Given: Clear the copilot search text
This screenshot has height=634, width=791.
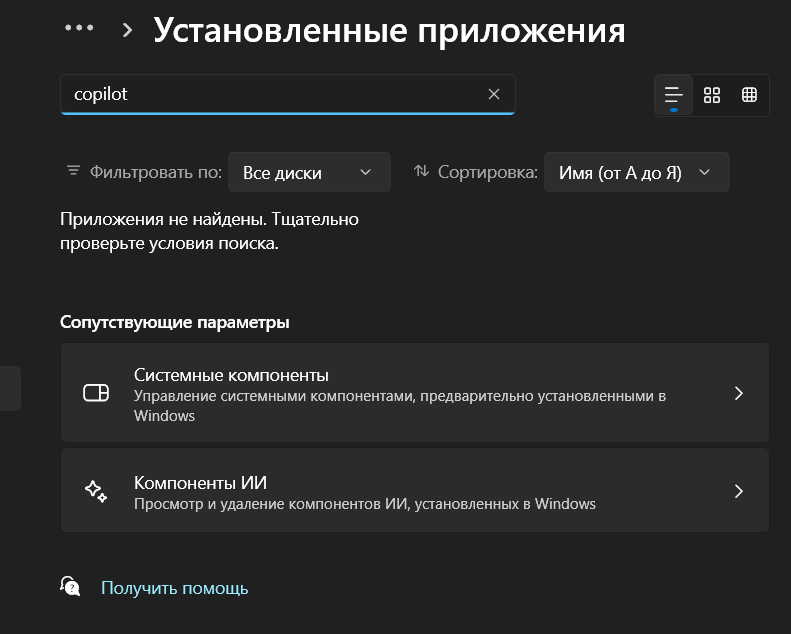Looking at the screenshot, I should coord(494,94).
